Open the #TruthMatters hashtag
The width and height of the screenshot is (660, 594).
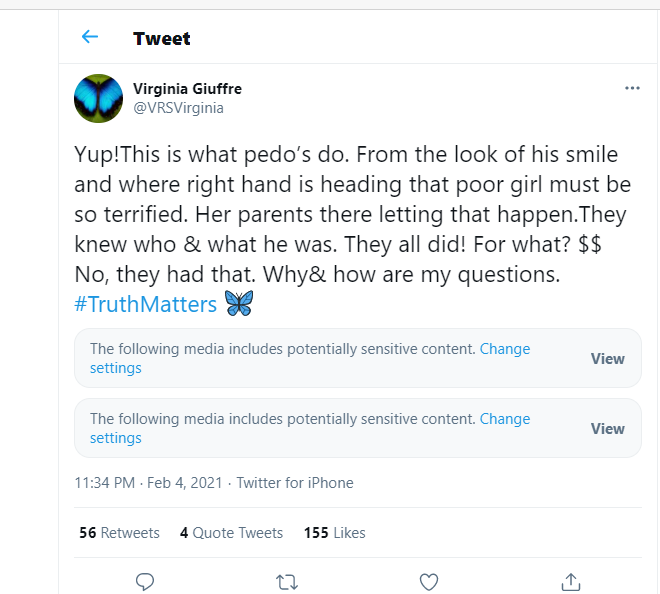(x=145, y=304)
